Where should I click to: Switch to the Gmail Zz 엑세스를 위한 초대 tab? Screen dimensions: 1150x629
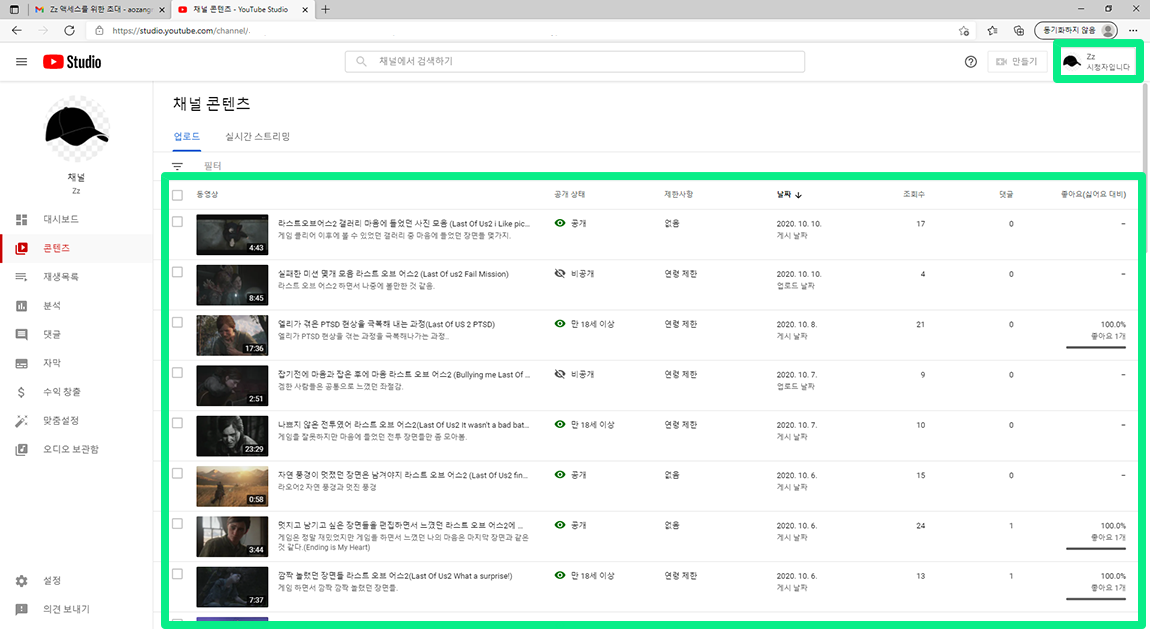[x=99, y=10]
